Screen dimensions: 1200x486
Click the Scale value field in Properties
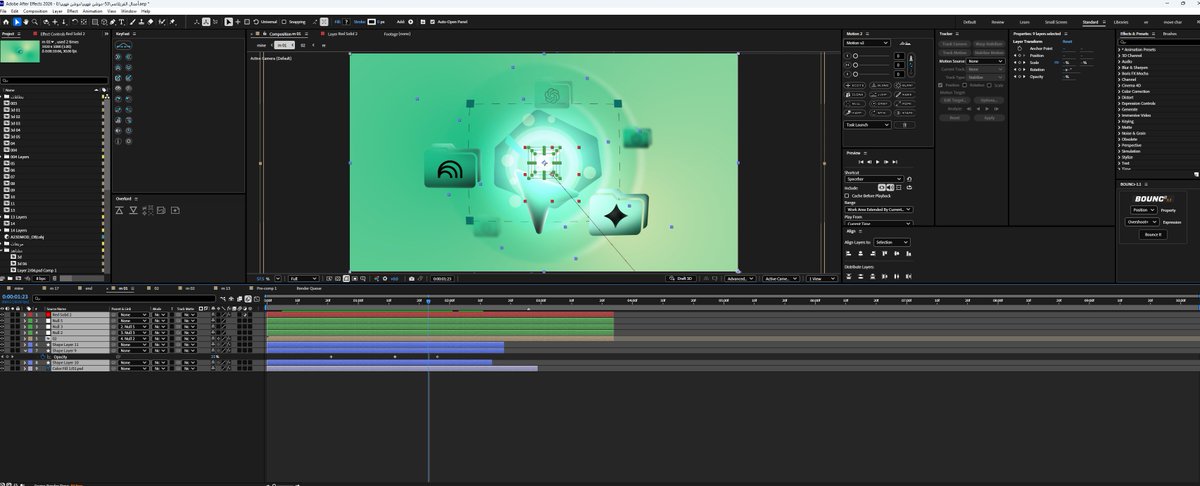pos(1069,62)
